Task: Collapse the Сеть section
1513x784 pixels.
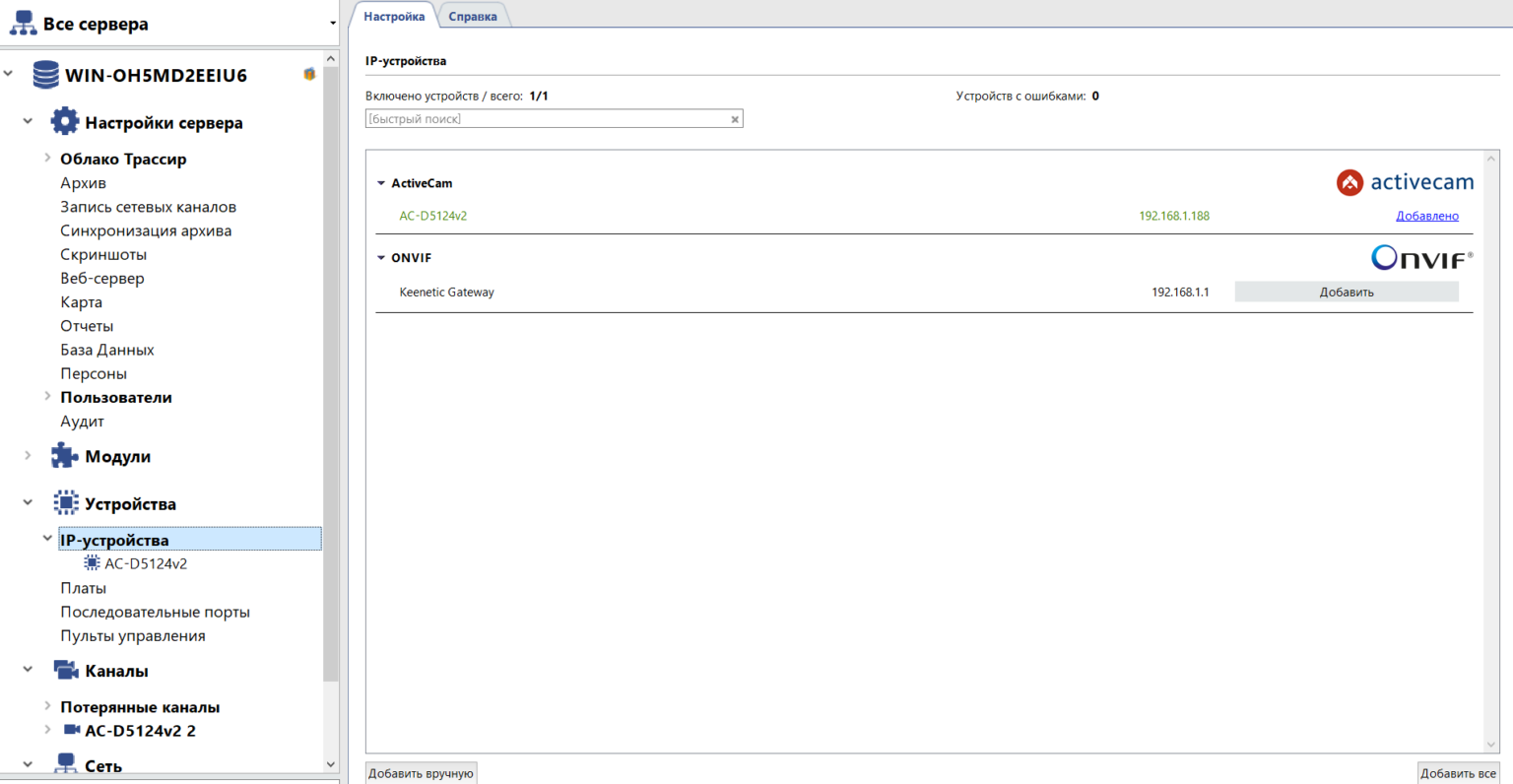Action: click(x=28, y=764)
